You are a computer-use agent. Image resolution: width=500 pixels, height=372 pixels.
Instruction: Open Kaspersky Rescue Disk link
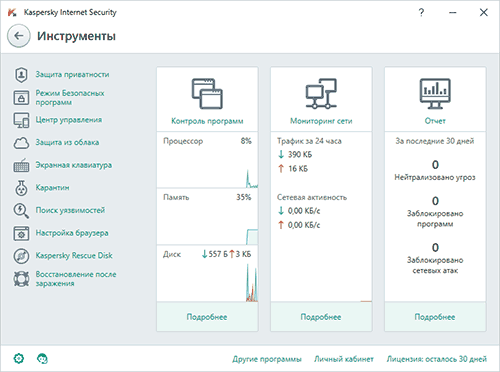tap(74, 256)
